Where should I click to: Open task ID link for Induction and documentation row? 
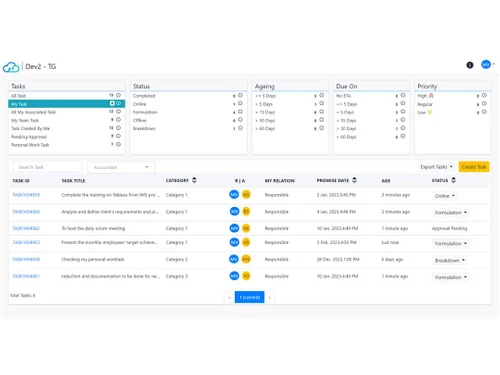click(26, 276)
